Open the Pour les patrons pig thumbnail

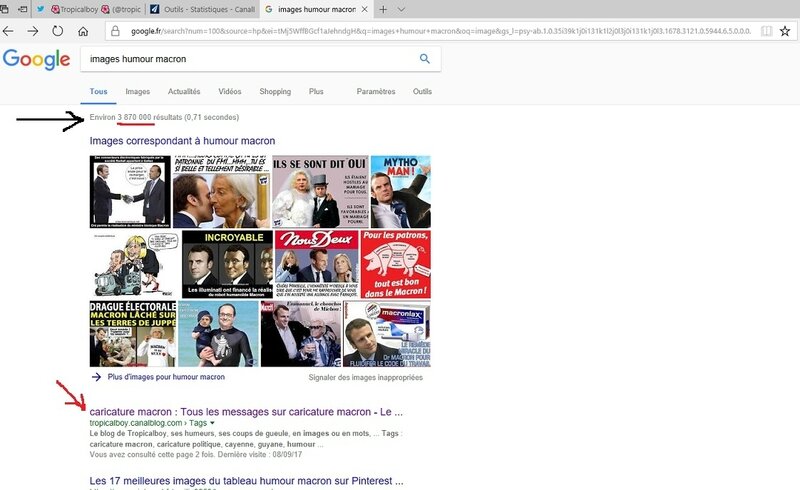[396, 264]
